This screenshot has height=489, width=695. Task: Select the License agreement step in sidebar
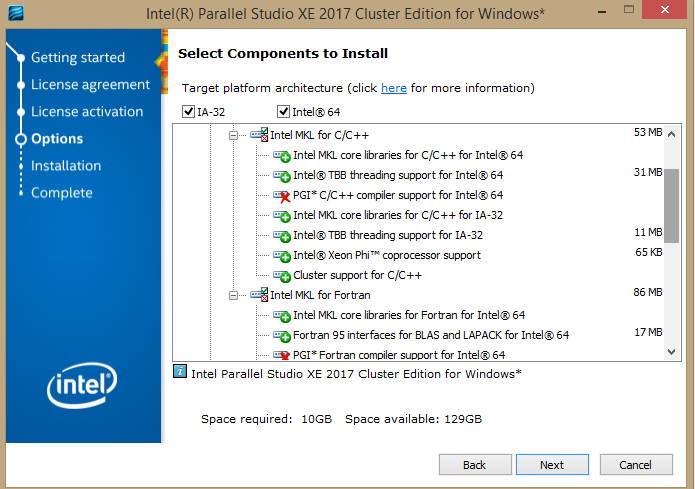(90, 85)
